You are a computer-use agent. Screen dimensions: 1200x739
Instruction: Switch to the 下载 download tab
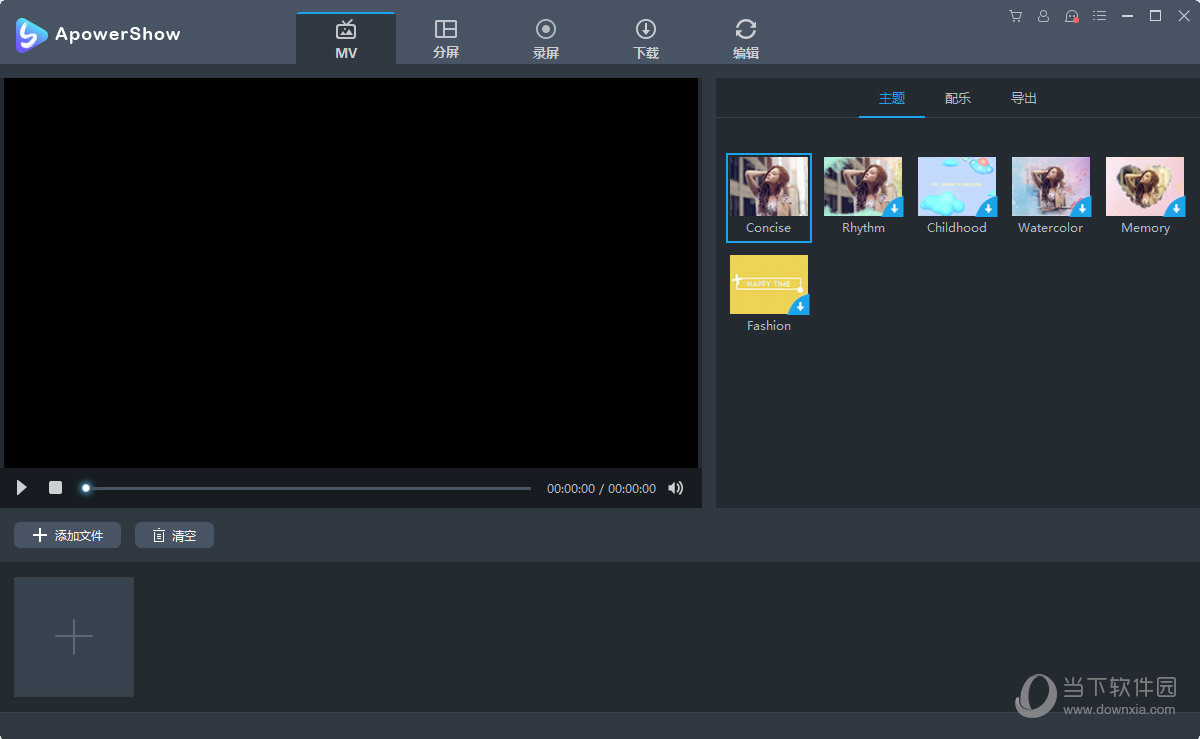[x=646, y=39]
